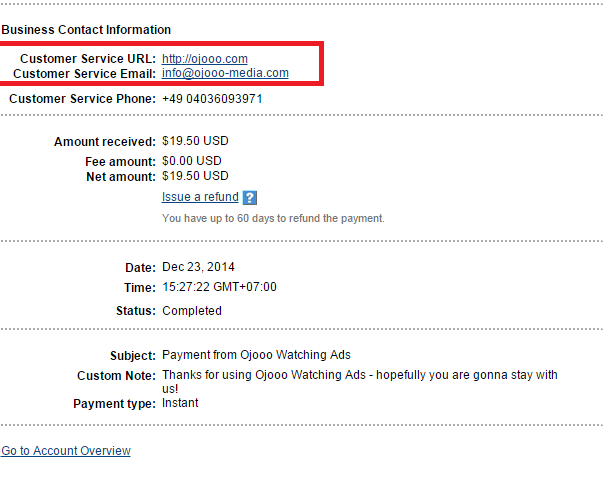This screenshot has width=609, height=503.
Task: Click the Payment type label
Action: (115, 404)
